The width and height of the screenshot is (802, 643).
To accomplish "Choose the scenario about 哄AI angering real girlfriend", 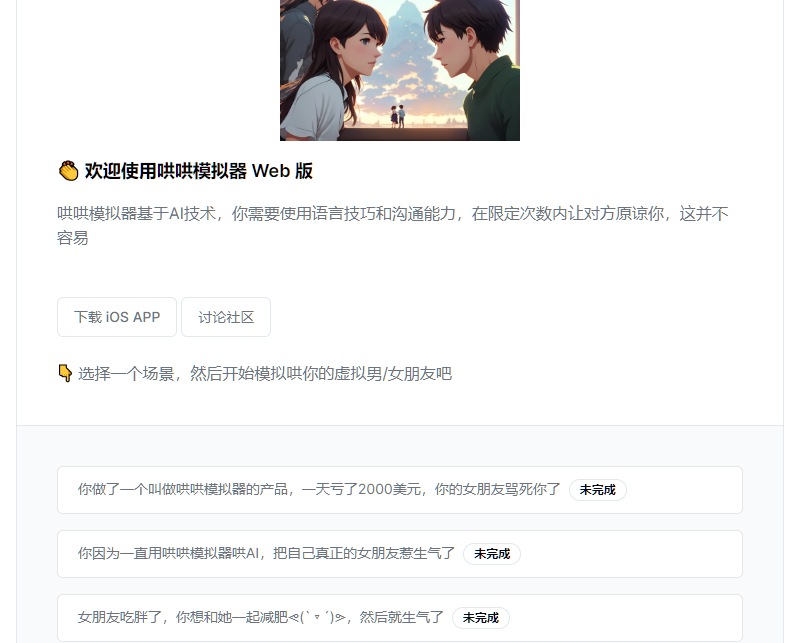I will [399, 554].
